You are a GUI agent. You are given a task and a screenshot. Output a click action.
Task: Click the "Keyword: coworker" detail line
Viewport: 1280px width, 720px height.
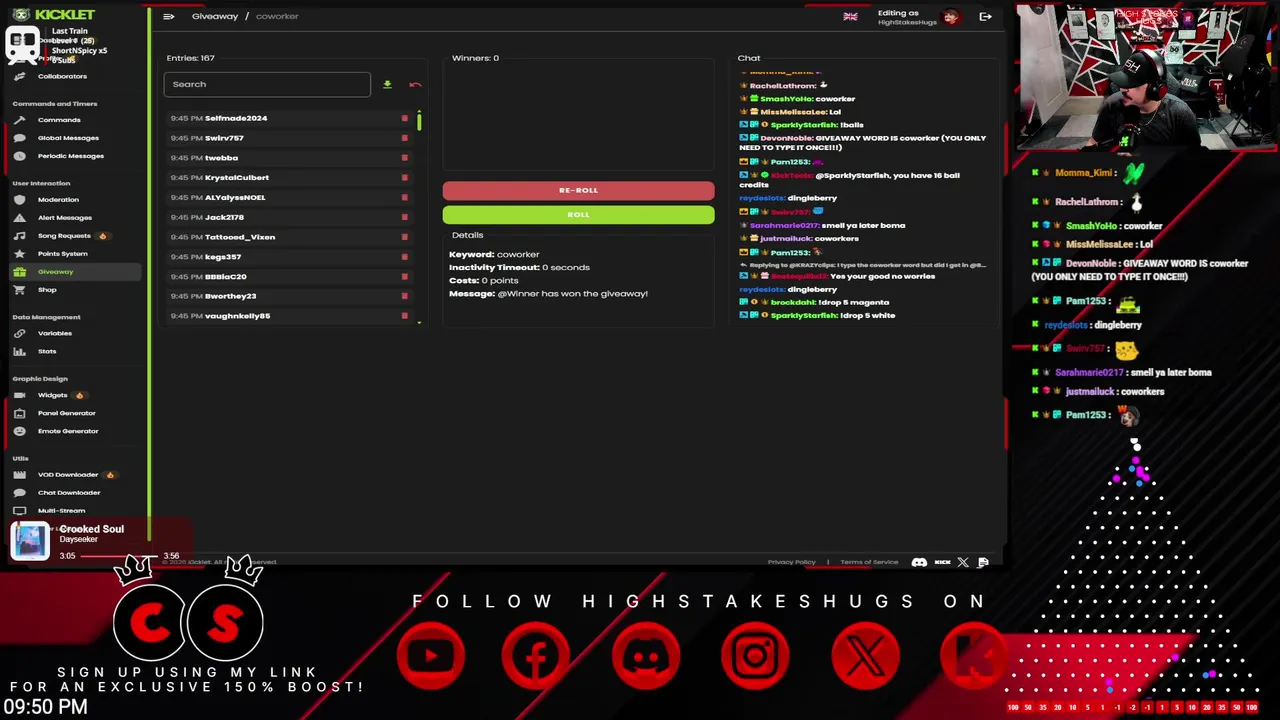(x=494, y=254)
